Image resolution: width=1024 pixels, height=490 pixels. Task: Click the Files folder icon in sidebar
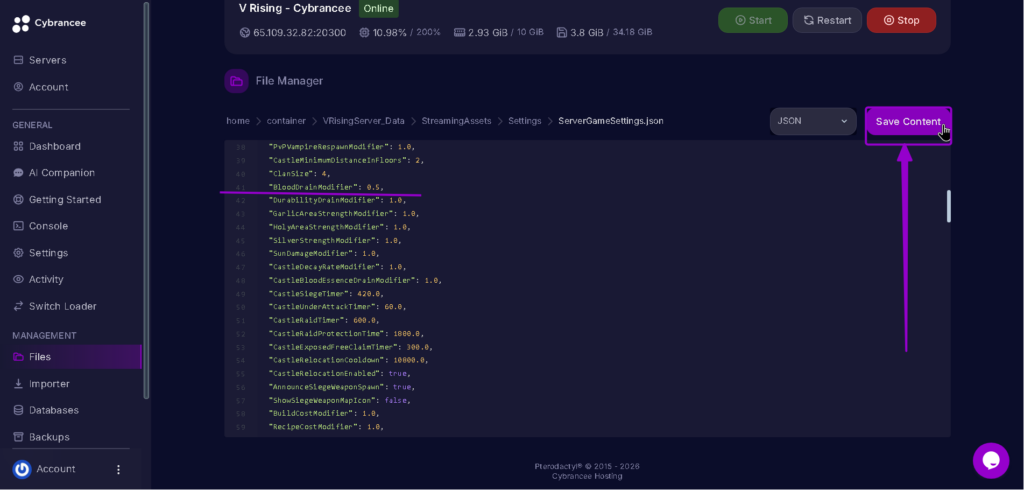coord(18,357)
